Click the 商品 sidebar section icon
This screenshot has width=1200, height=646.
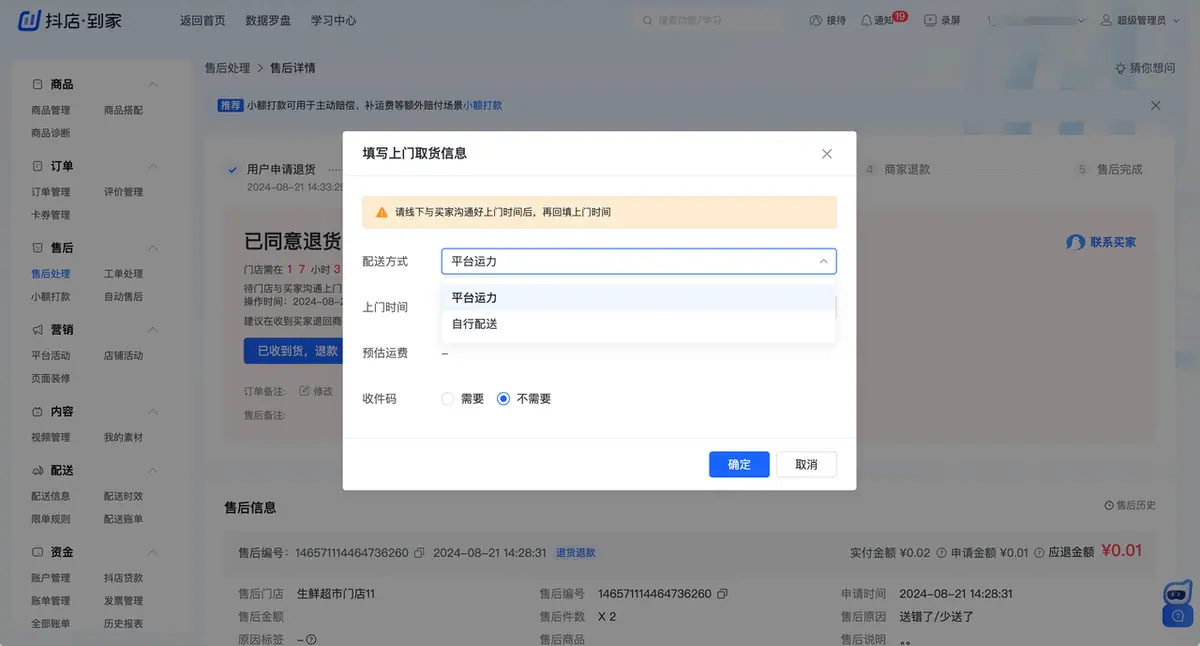click(x=37, y=85)
